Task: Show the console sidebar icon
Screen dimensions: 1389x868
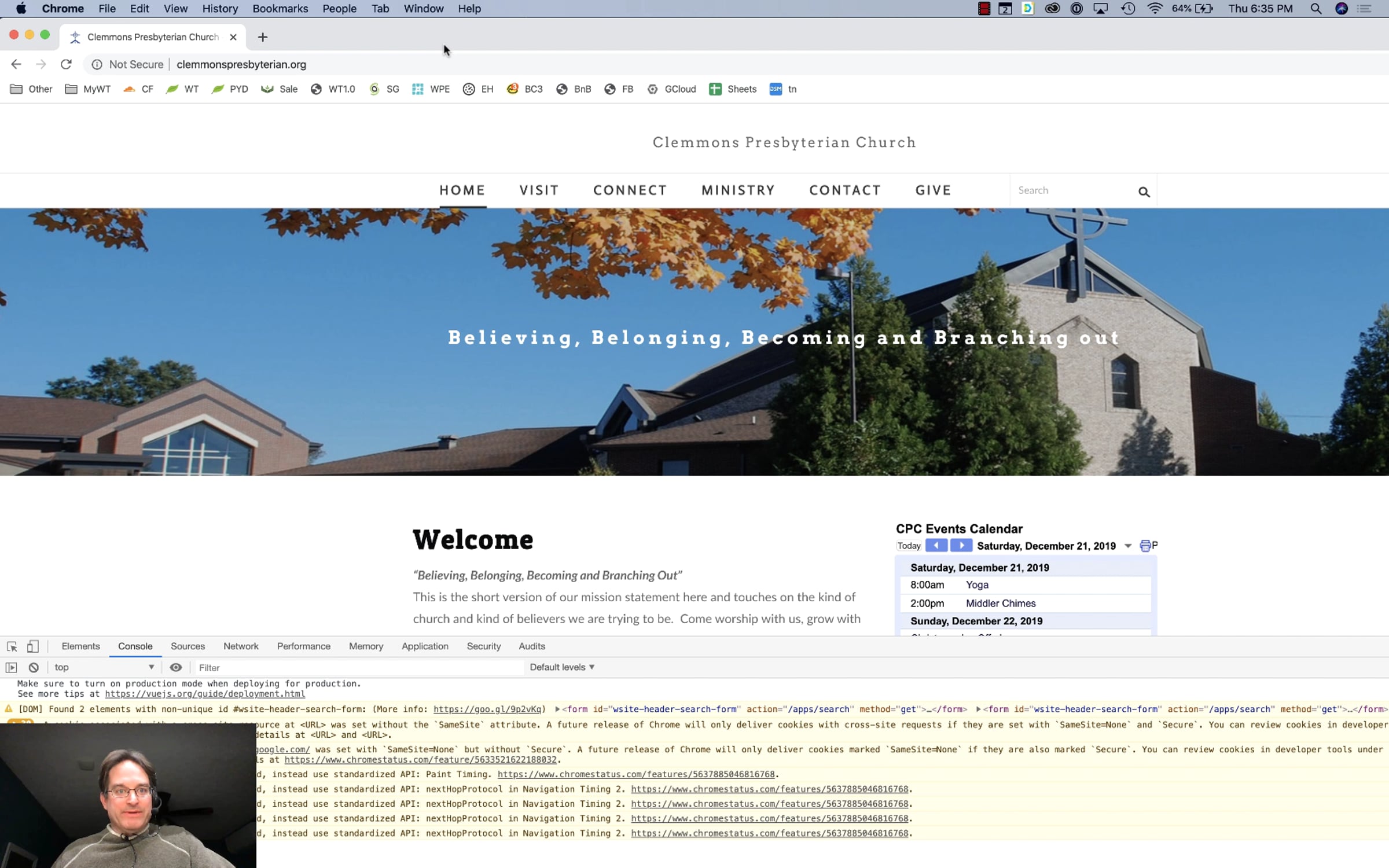Action: [x=11, y=667]
